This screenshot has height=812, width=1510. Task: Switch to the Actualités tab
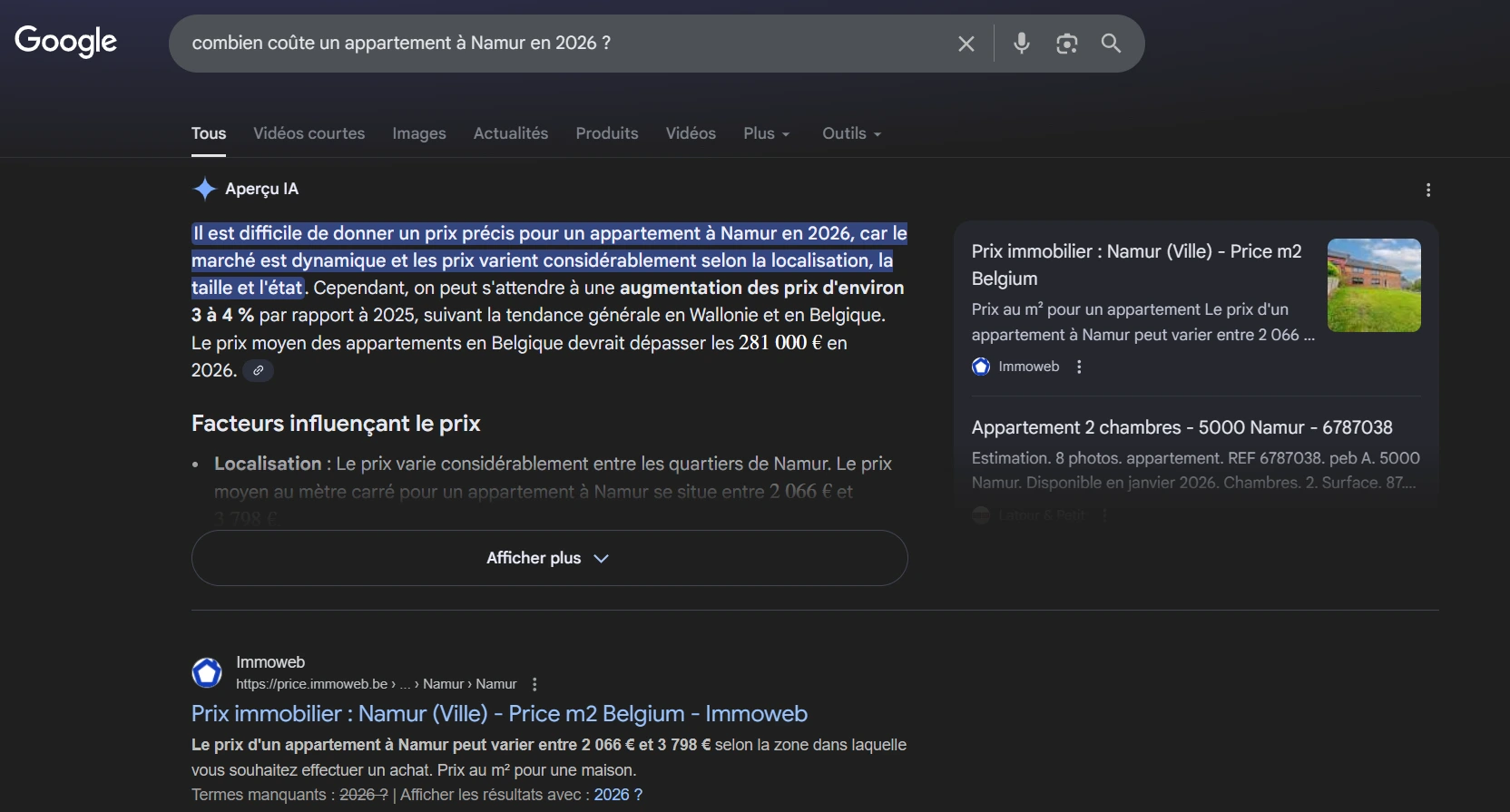510,133
